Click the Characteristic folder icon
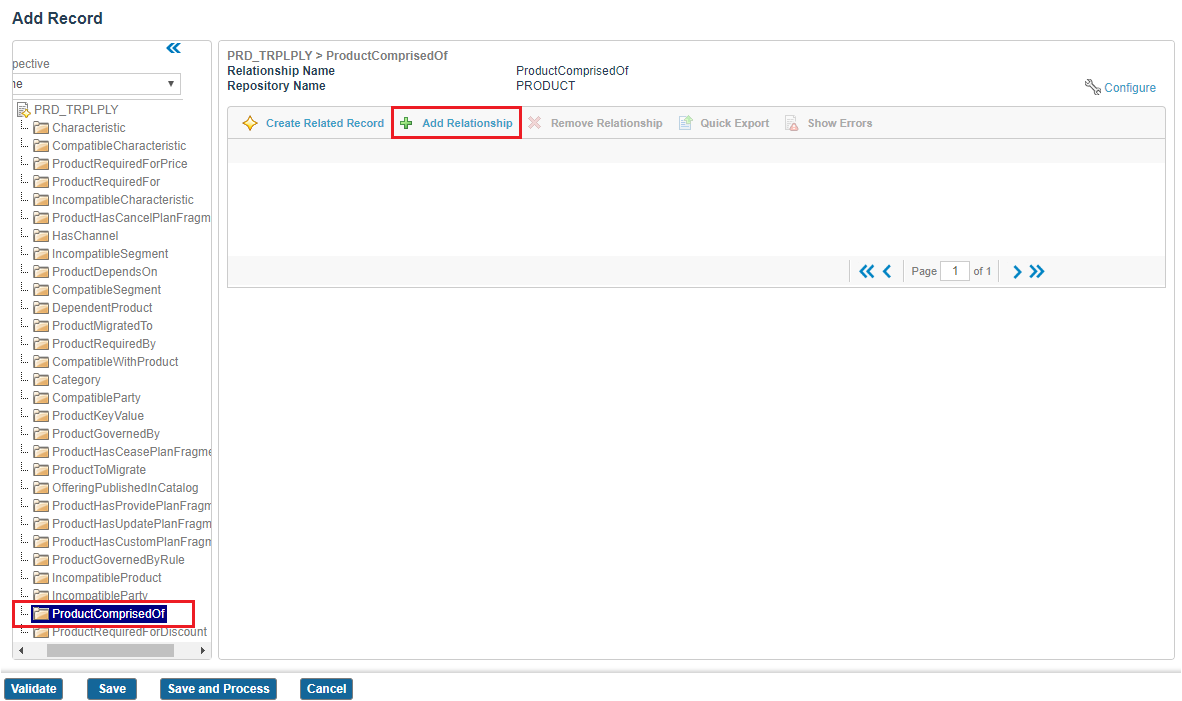This screenshot has width=1182, height=701. [x=41, y=127]
